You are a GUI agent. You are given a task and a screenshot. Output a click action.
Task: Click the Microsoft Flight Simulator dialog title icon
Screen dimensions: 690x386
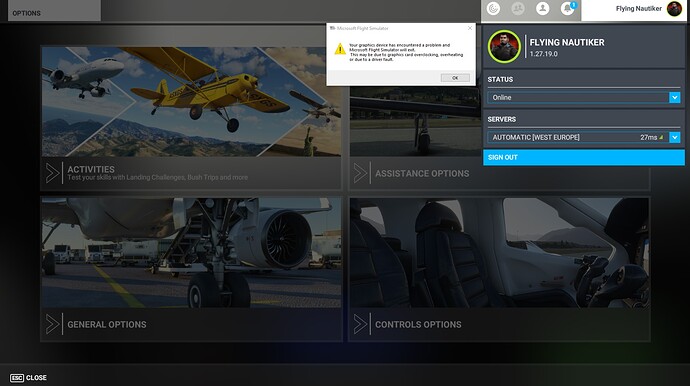(333, 28)
